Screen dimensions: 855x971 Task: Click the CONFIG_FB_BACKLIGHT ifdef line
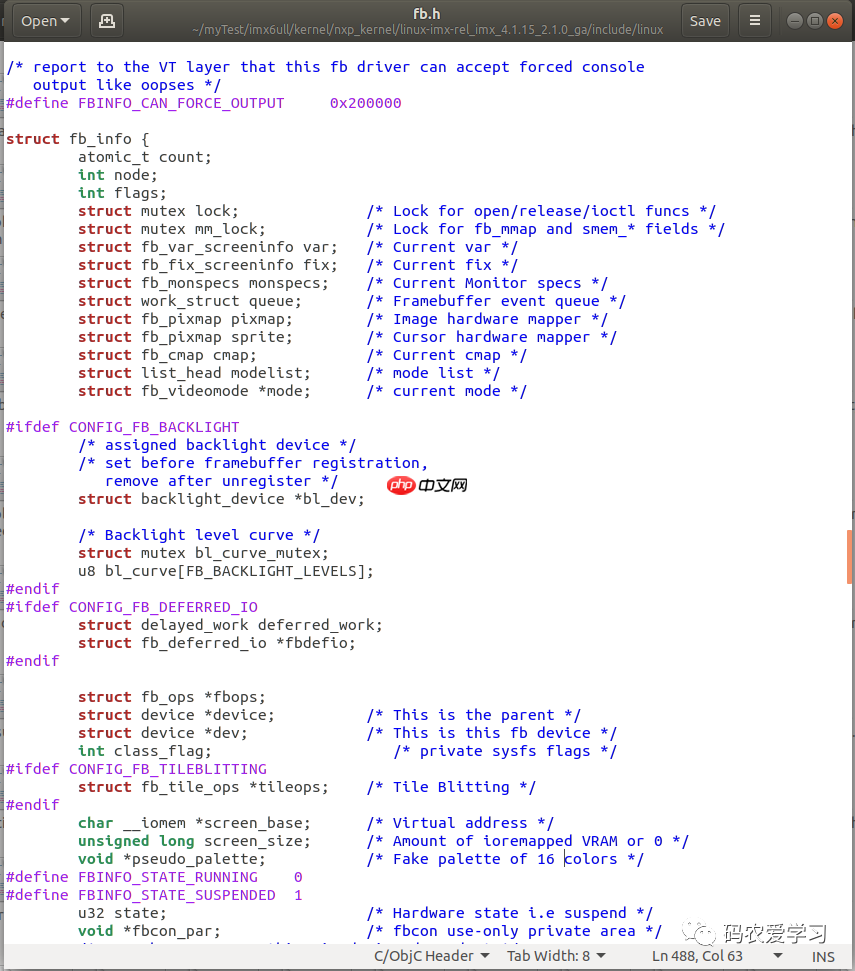(122, 426)
